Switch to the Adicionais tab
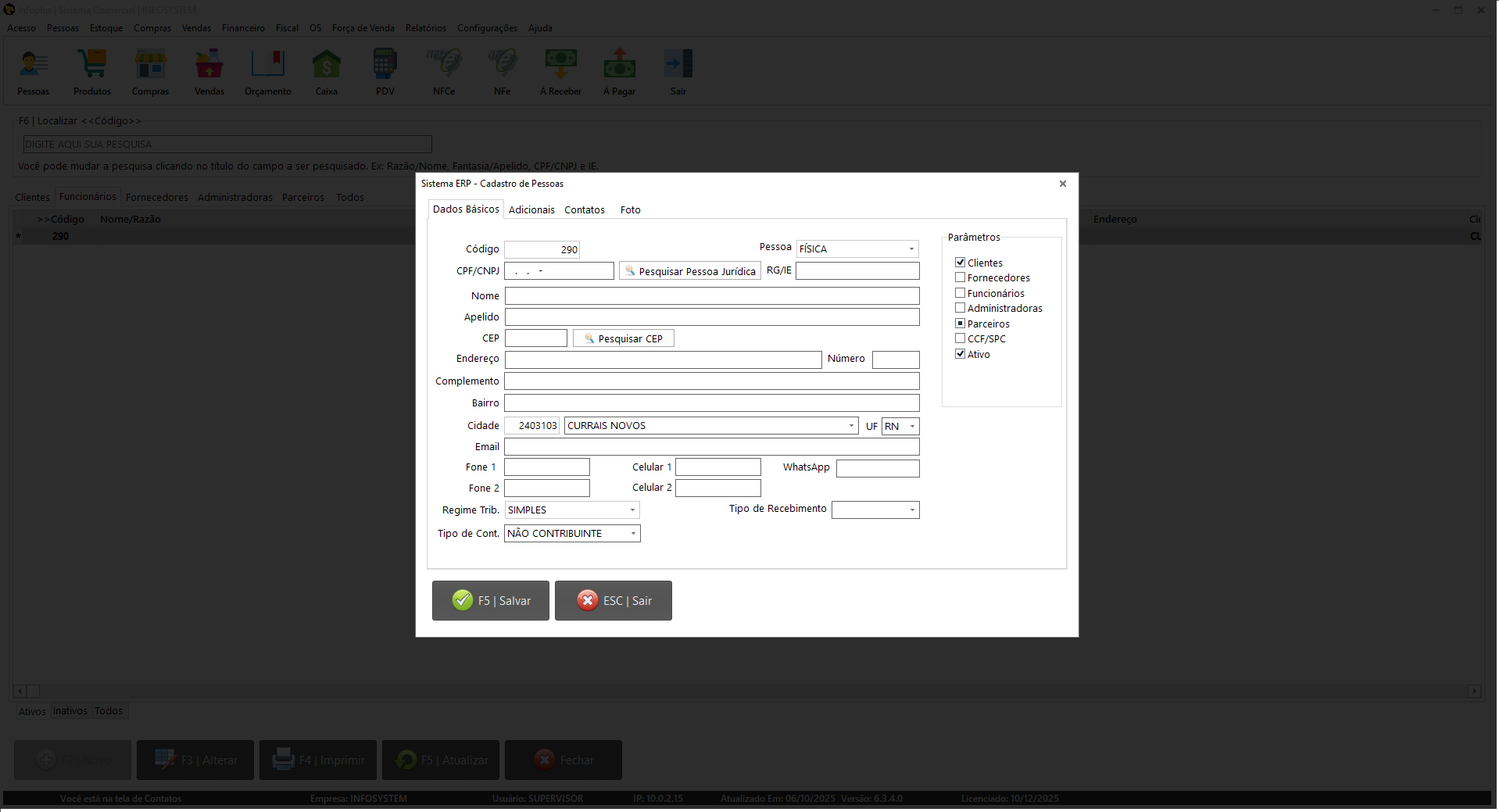 [x=531, y=210]
